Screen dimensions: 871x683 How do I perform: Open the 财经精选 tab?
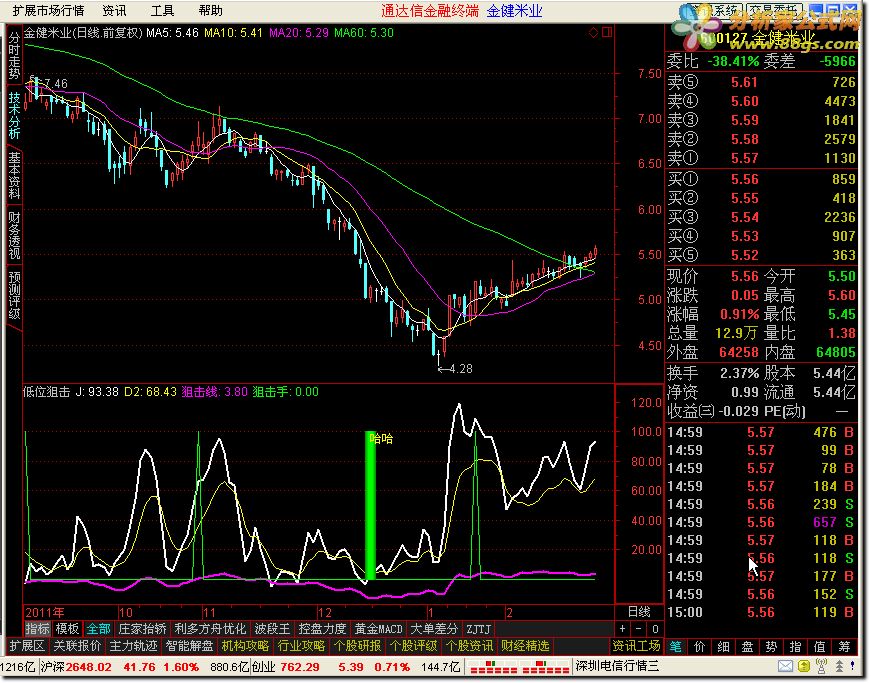525,646
